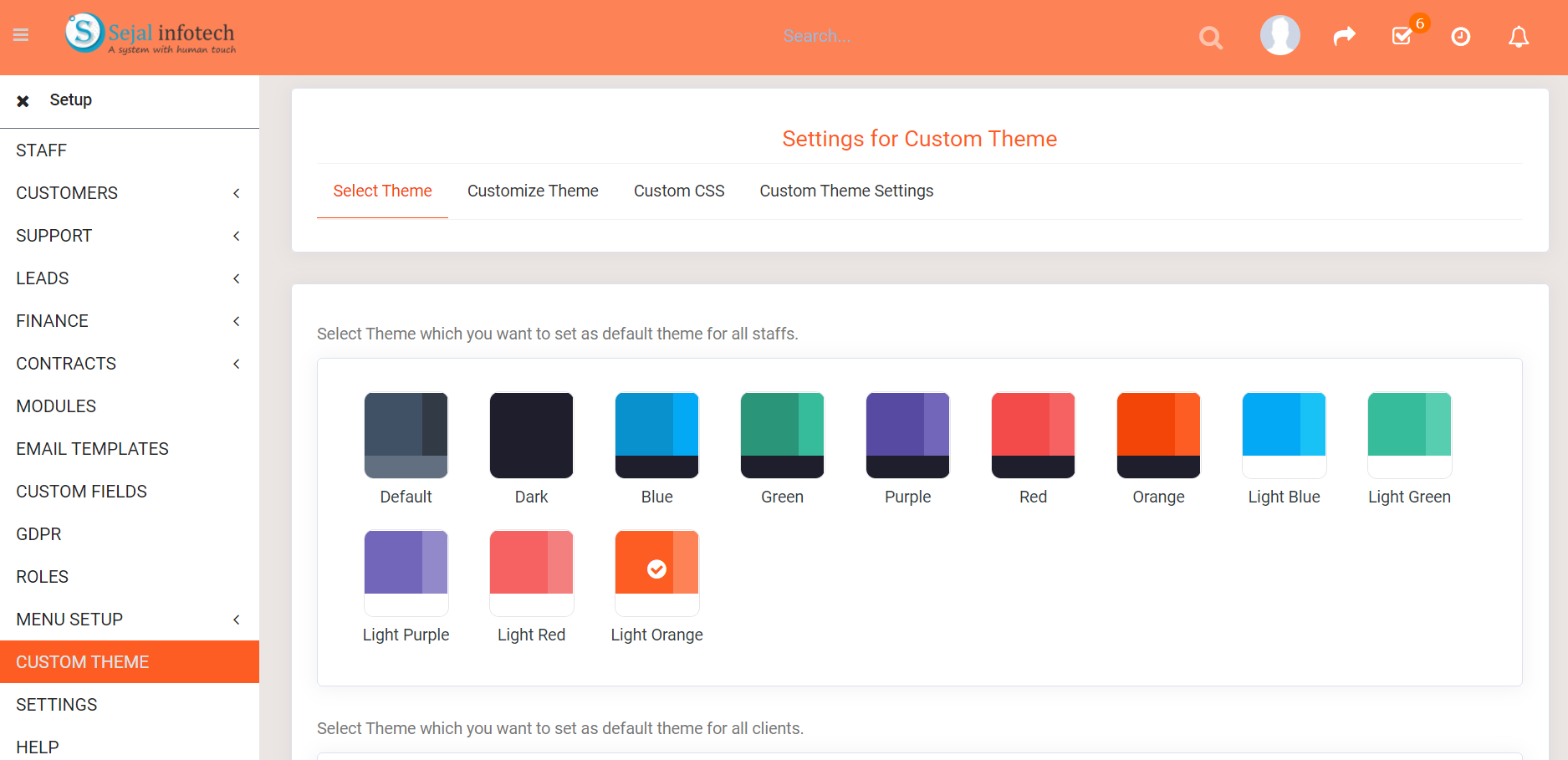Click the selected Light Orange swatch
1568x760 pixels.
pyautogui.click(x=657, y=574)
